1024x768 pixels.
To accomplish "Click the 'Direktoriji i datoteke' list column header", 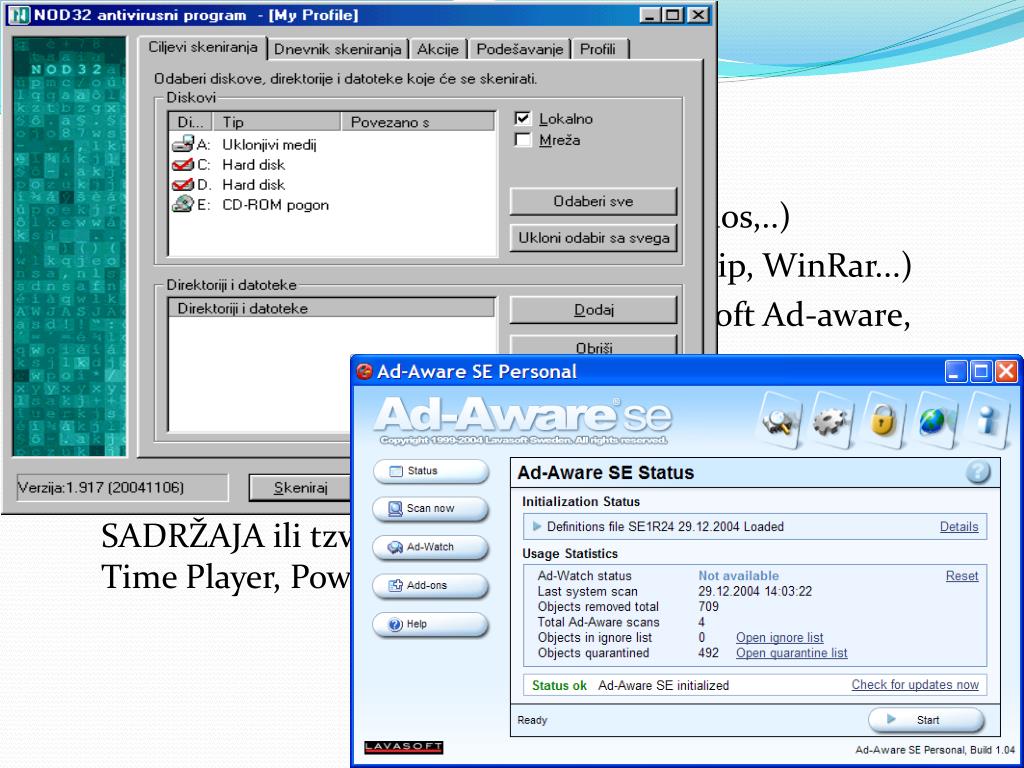I will (332, 308).
